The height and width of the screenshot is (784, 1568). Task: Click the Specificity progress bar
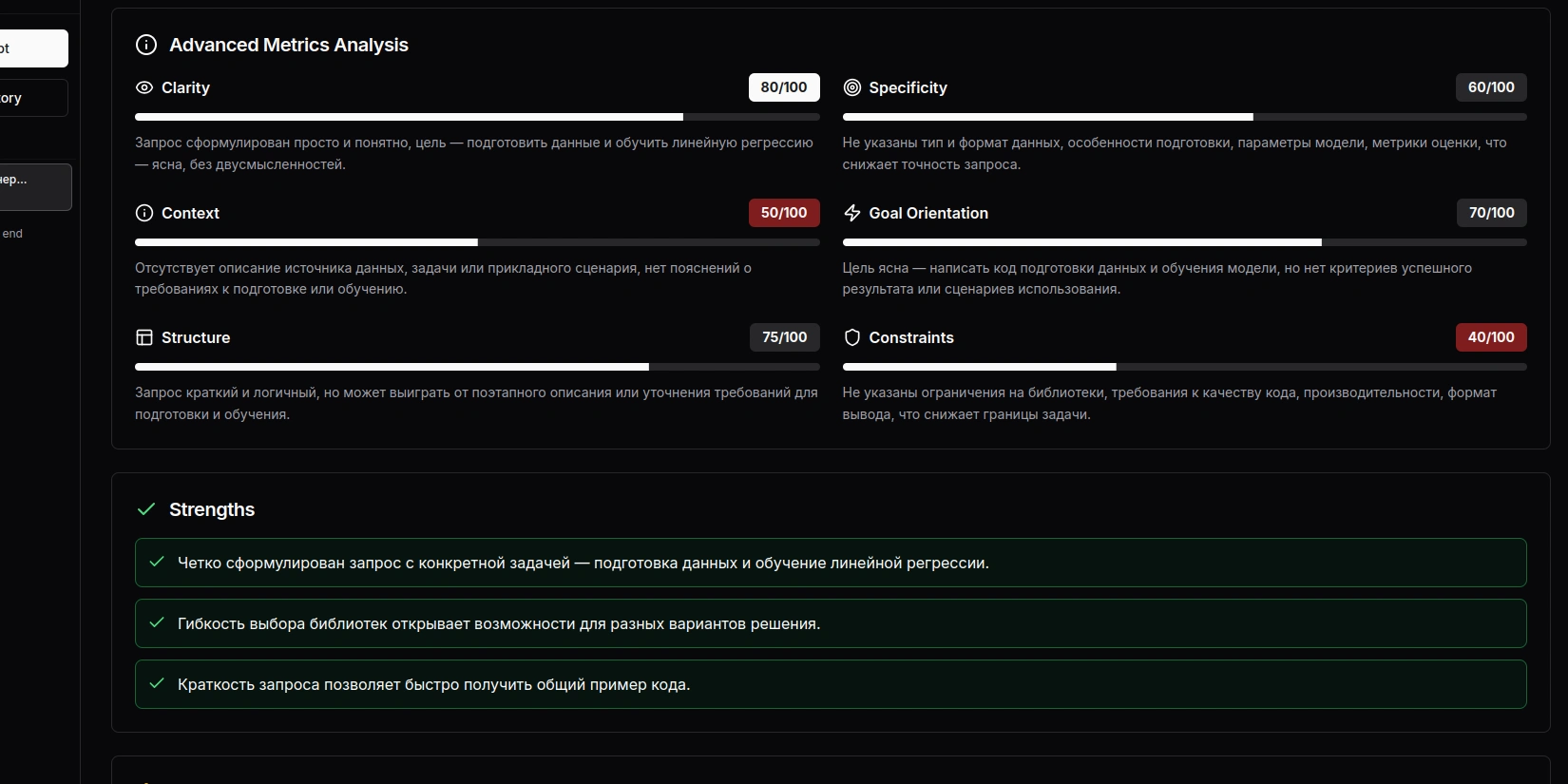[1185, 117]
